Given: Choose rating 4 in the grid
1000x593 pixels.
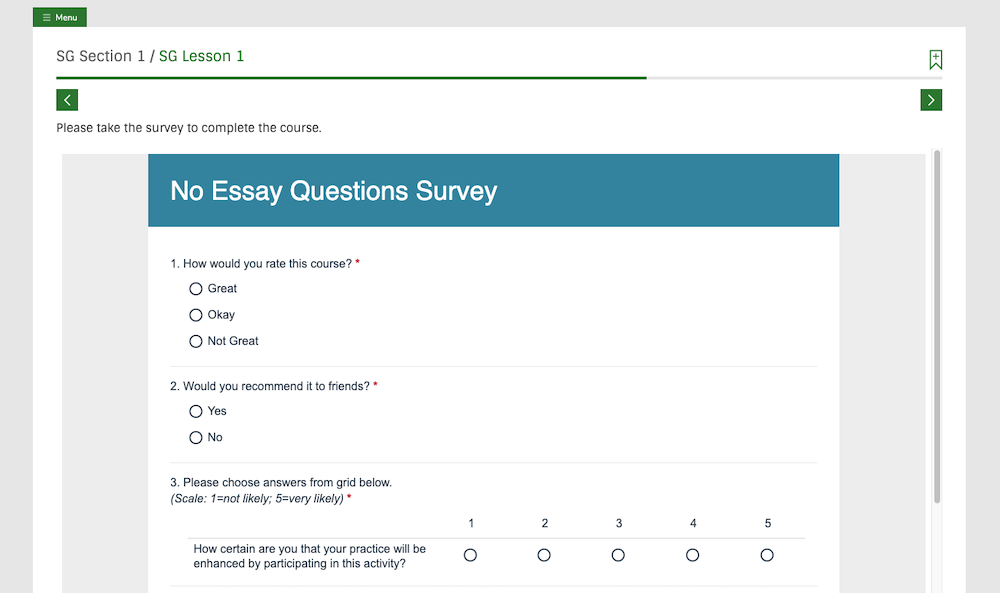Looking at the screenshot, I should coord(693,555).
